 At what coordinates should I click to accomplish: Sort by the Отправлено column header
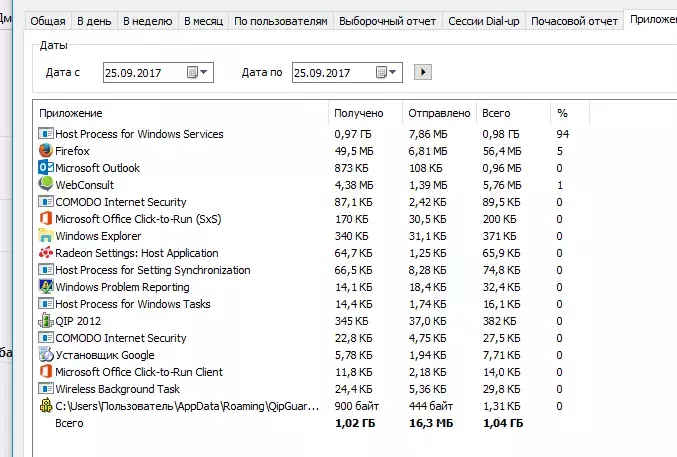[440, 113]
